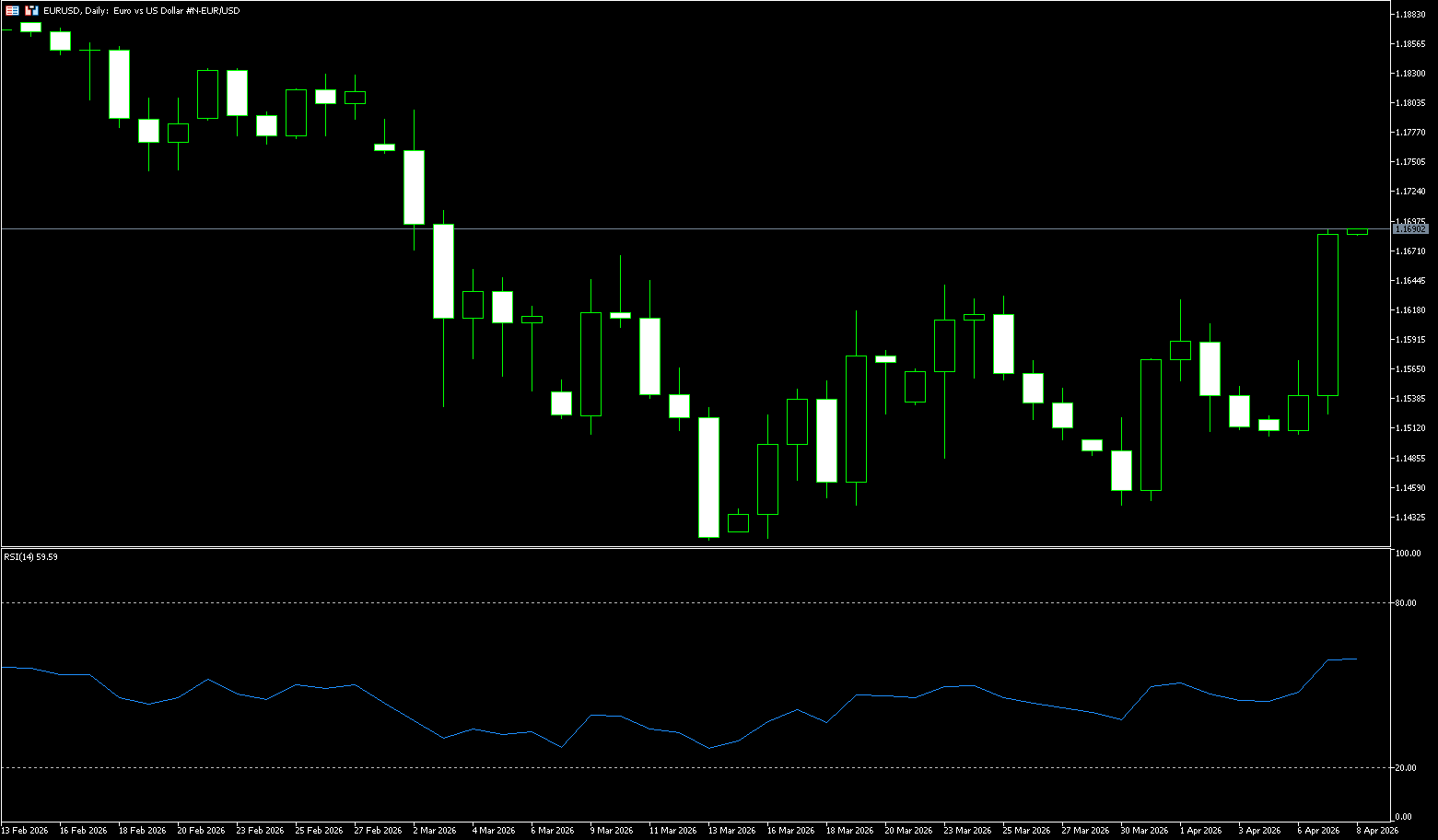
Task: Select the 13 Mar 2026 date label
Action: [731, 830]
